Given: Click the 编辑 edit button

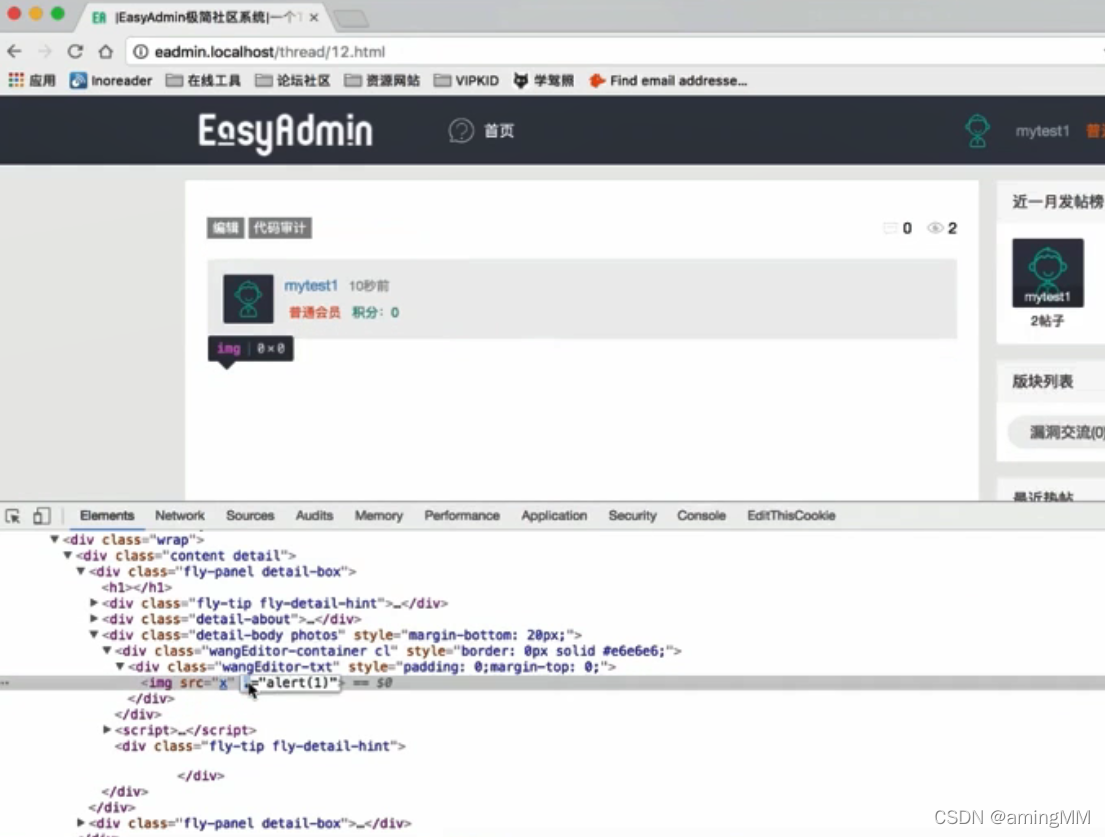Looking at the screenshot, I should click(x=226, y=228).
